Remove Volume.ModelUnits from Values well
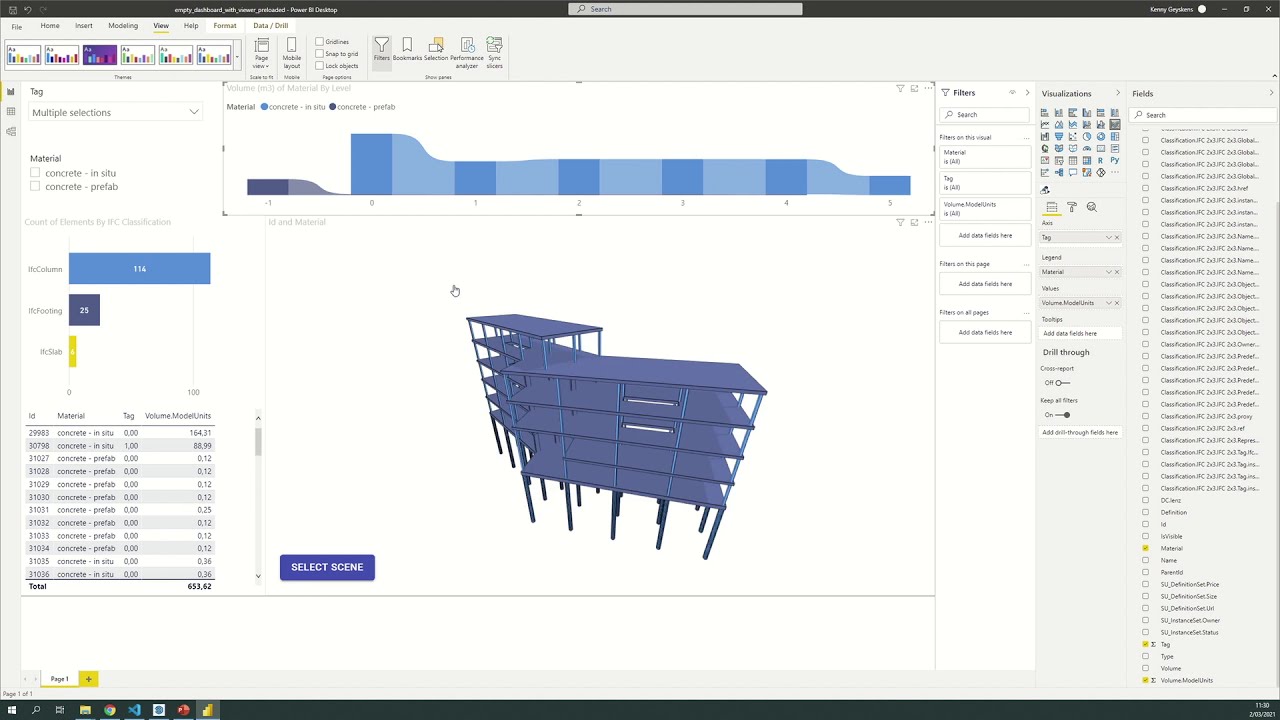The height and width of the screenshot is (720, 1280). point(1117,303)
